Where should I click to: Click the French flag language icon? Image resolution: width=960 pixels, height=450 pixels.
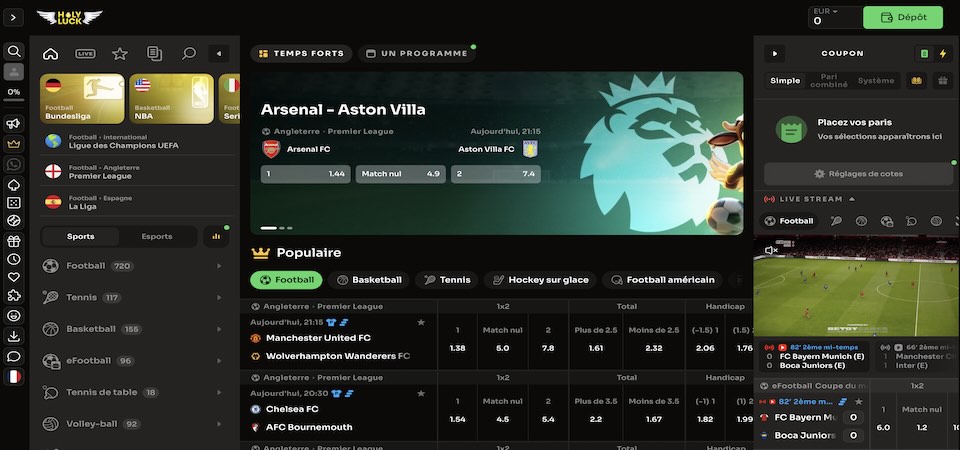pyautogui.click(x=14, y=377)
